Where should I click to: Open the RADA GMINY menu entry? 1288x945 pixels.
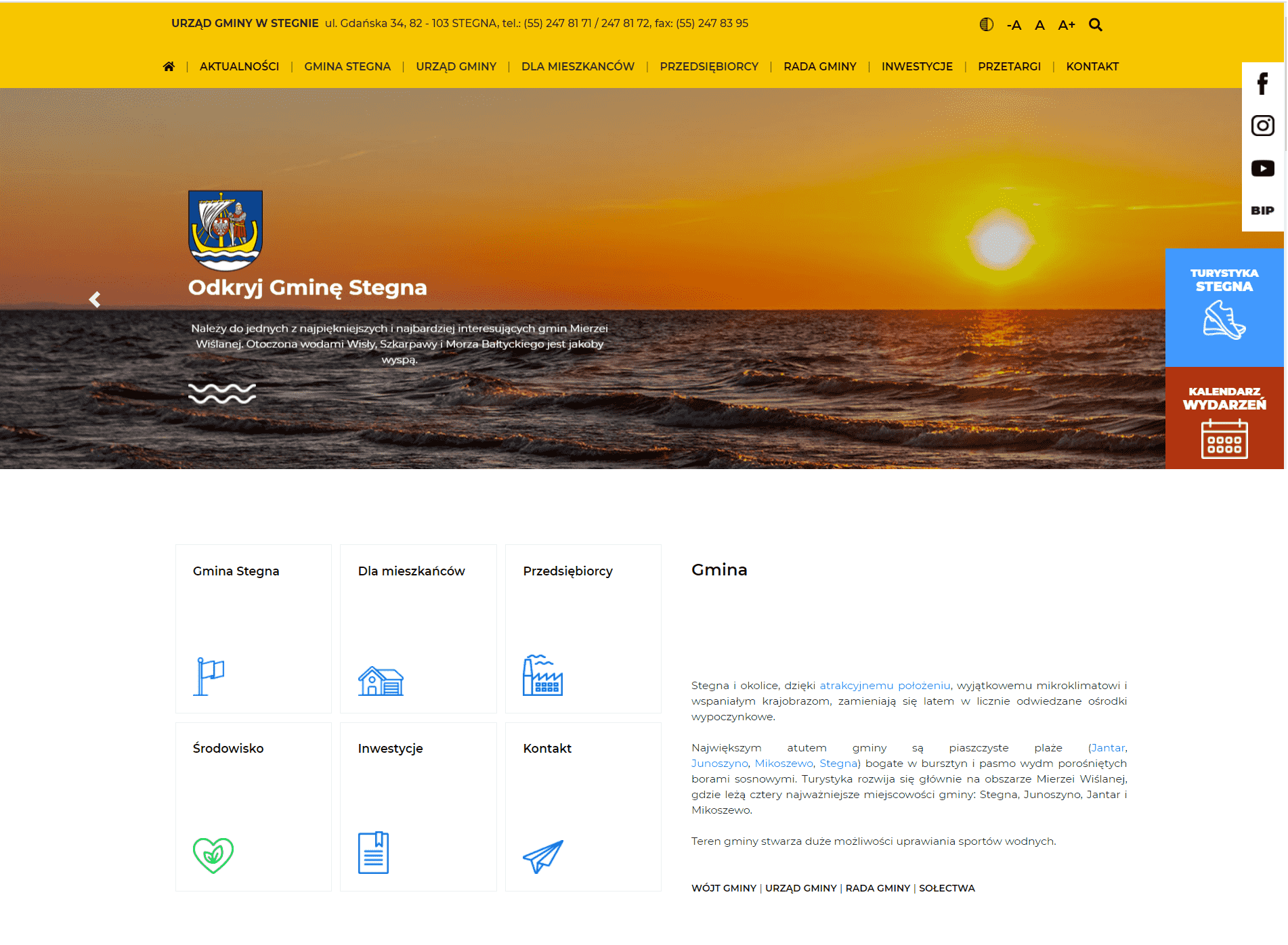pos(819,66)
